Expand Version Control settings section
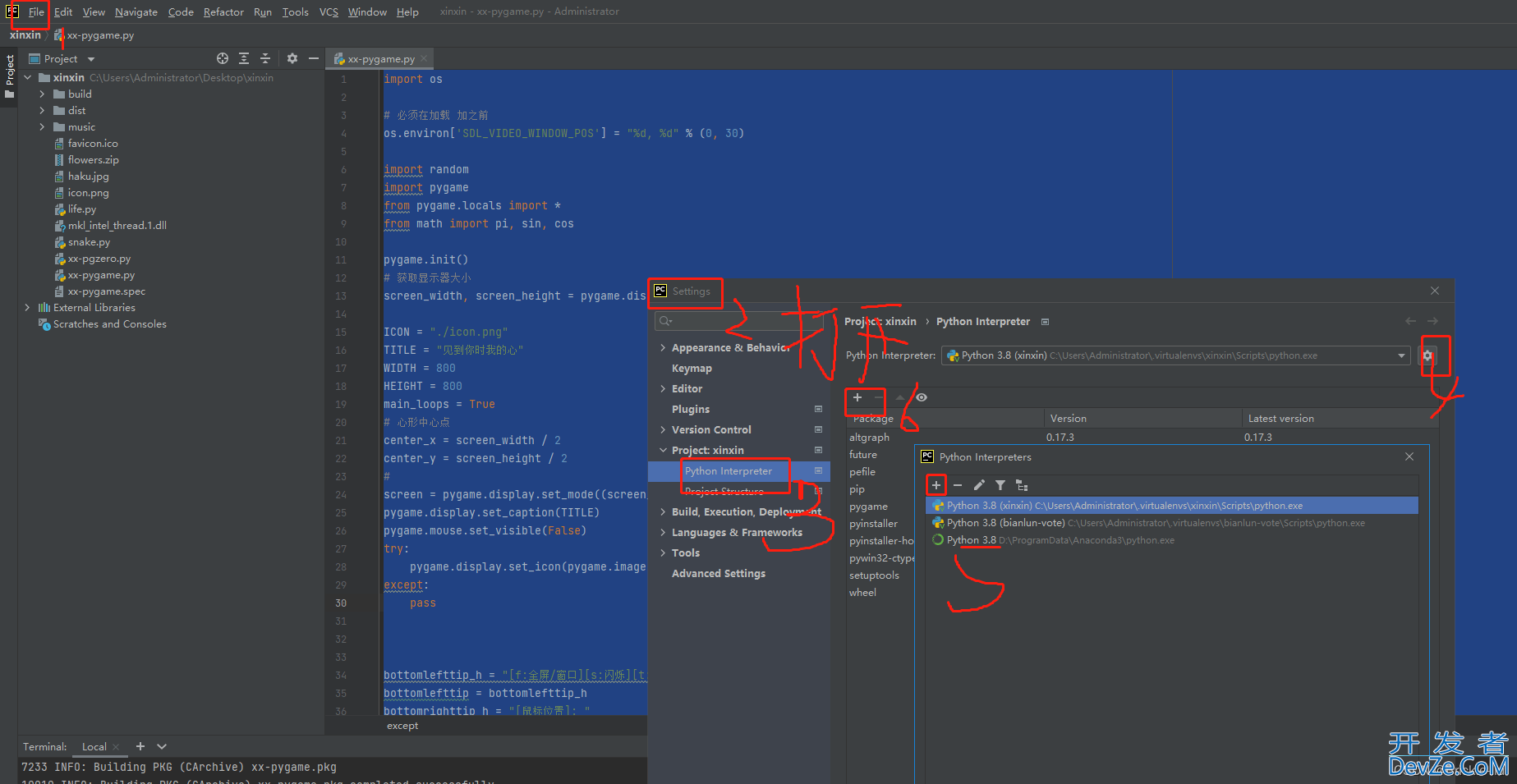This screenshot has height=784, width=1517. coord(663,430)
